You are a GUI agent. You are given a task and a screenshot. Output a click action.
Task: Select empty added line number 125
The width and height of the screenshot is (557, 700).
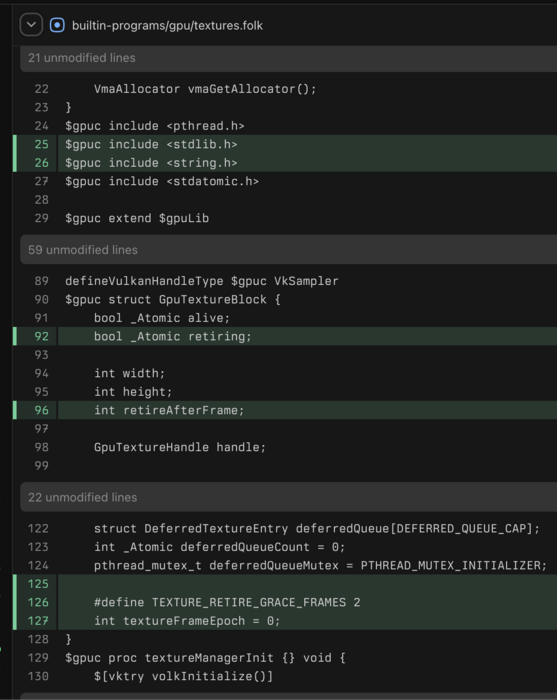point(38,584)
